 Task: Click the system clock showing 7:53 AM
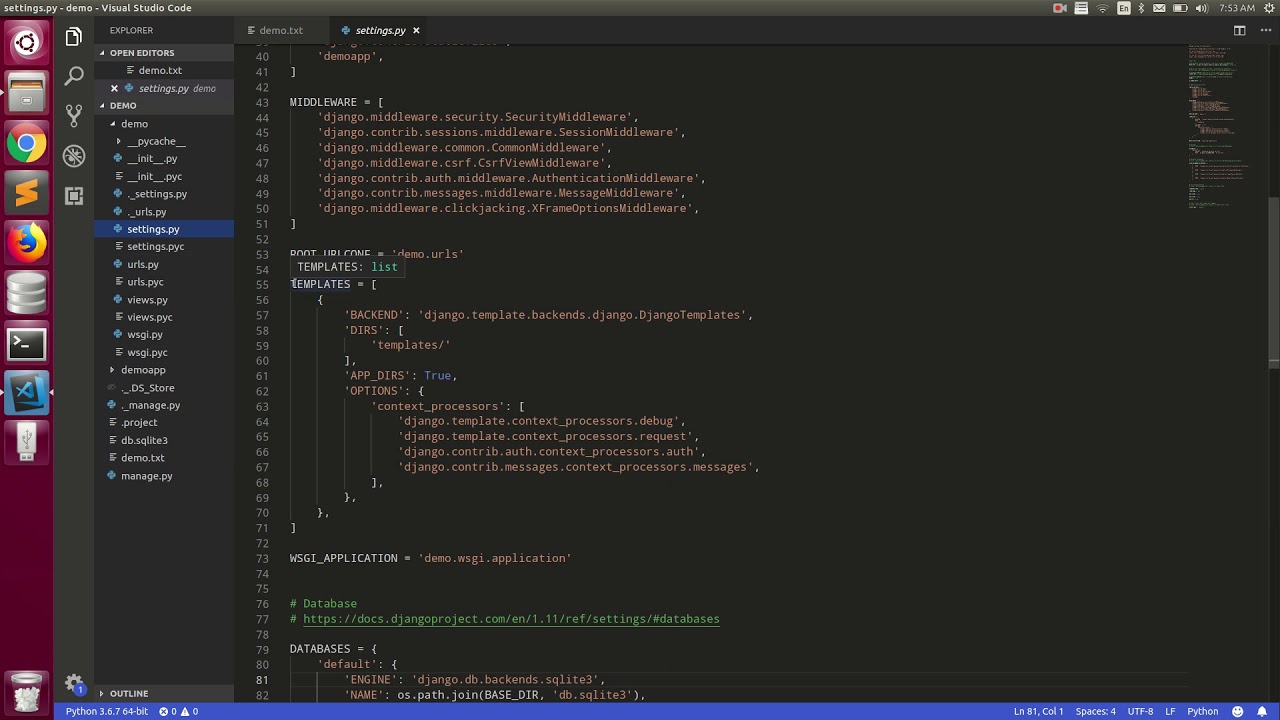tap(1237, 8)
